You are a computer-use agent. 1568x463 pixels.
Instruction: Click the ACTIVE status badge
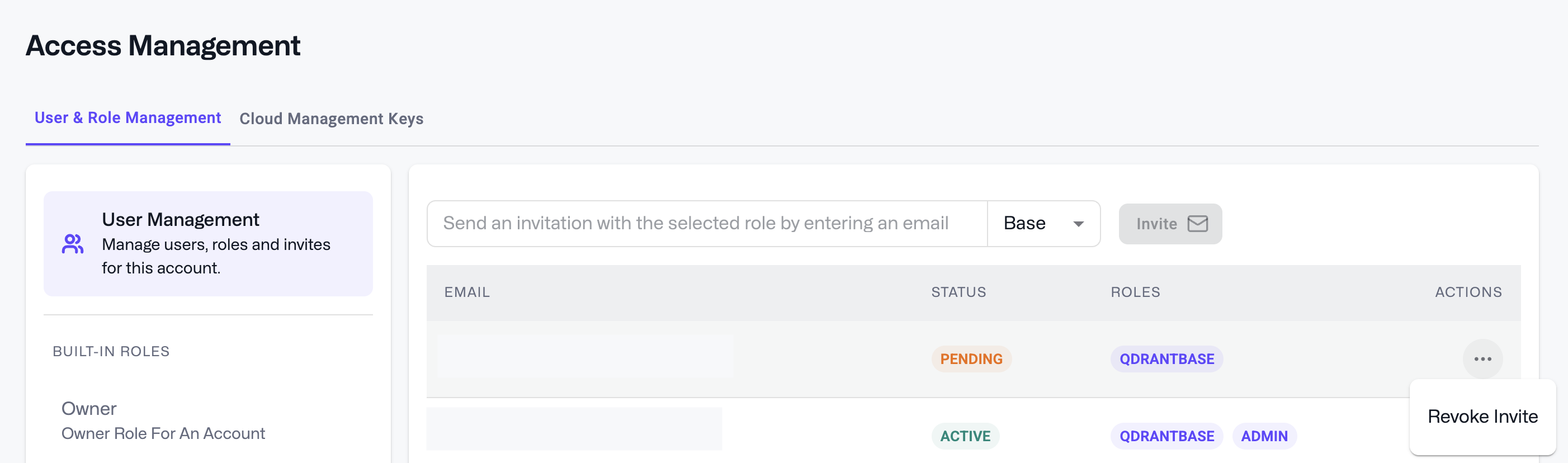(965, 436)
